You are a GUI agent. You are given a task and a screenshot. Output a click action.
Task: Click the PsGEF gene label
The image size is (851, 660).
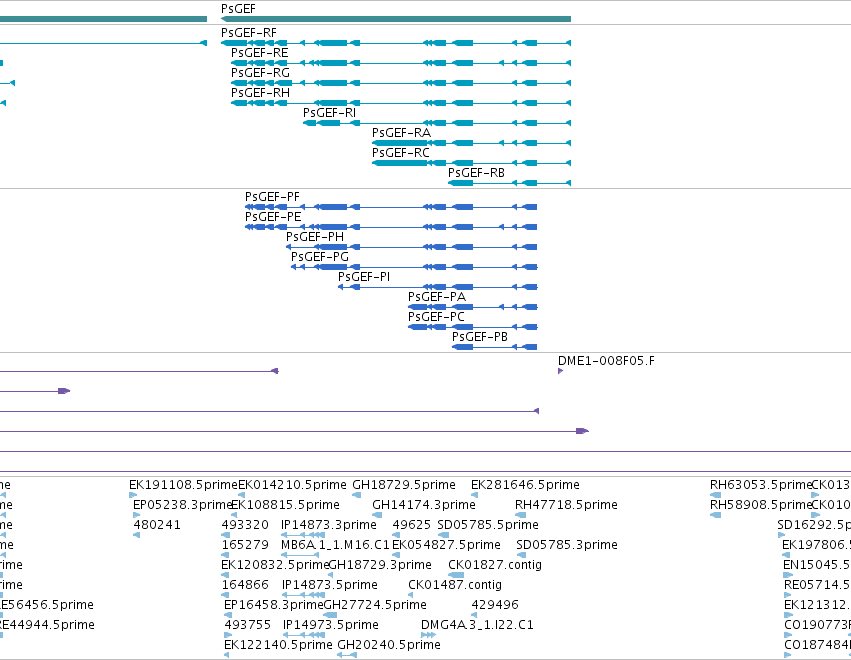238,9
